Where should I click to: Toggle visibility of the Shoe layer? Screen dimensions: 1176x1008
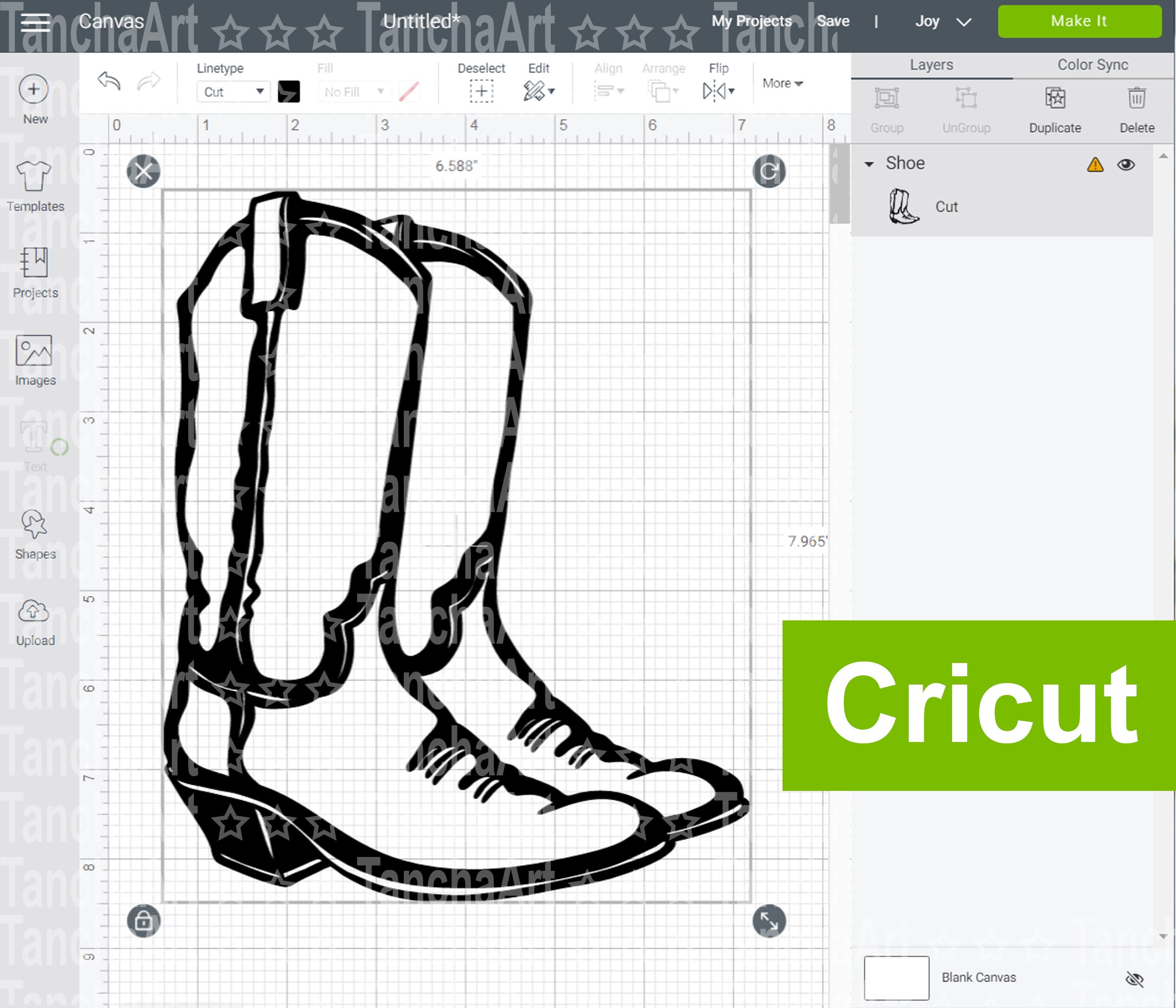1127,165
